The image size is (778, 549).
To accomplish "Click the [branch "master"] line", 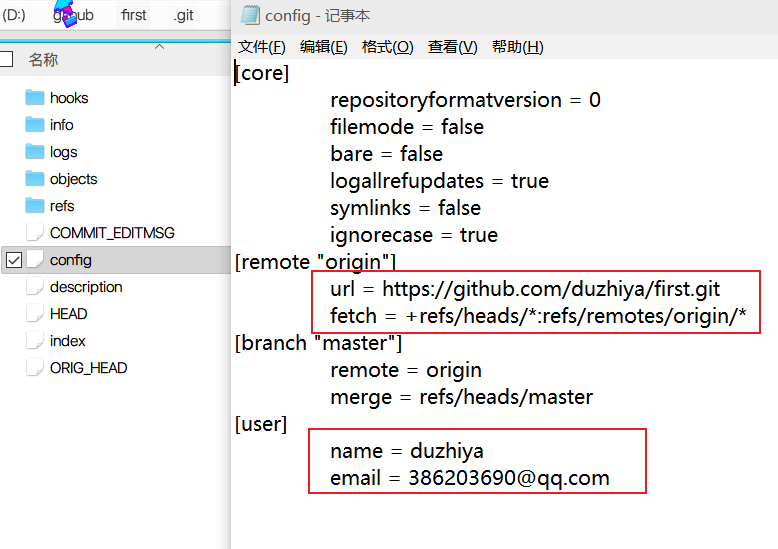I will [318, 343].
